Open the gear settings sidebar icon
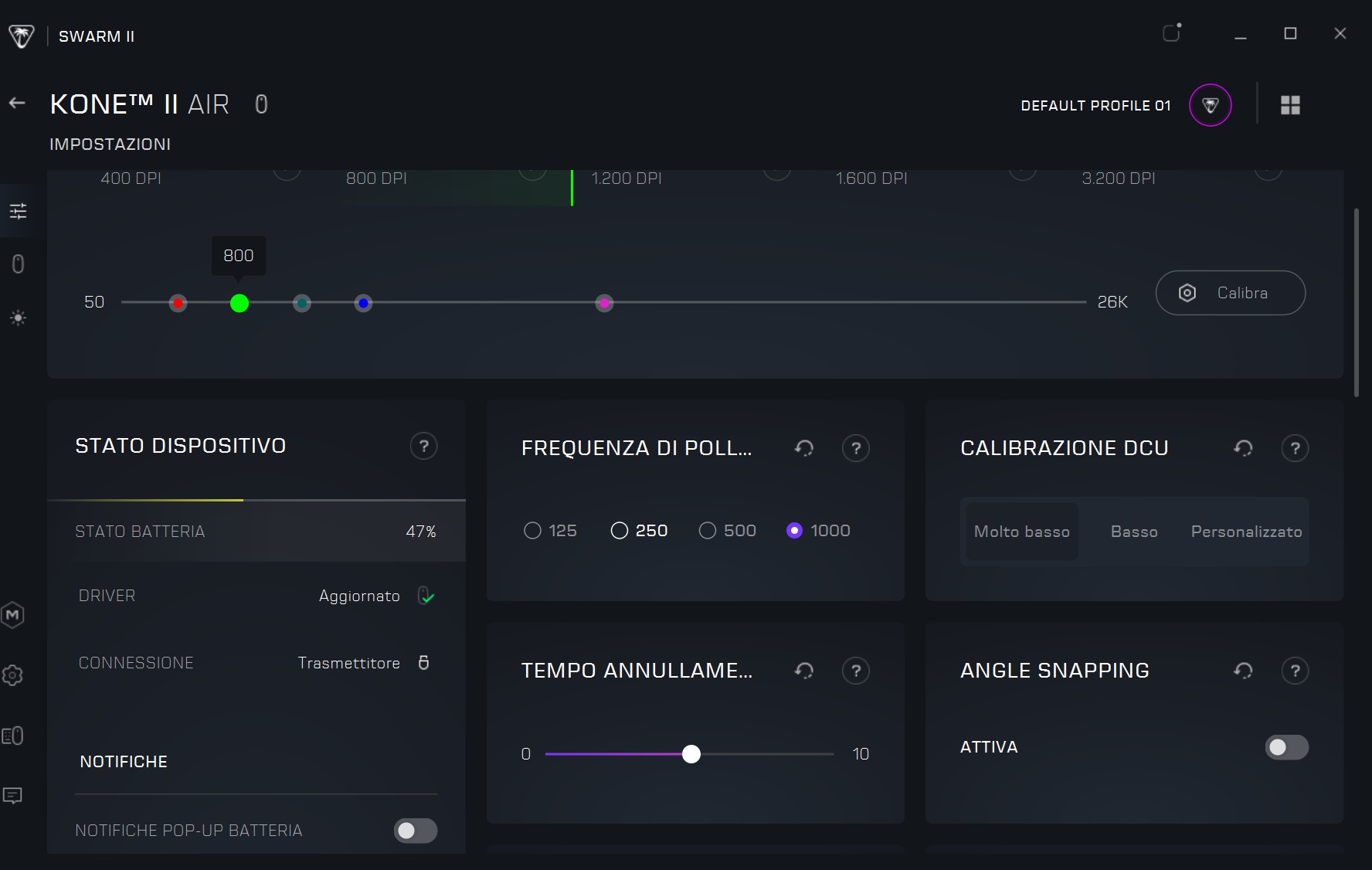The image size is (1372, 870). point(12,675)
